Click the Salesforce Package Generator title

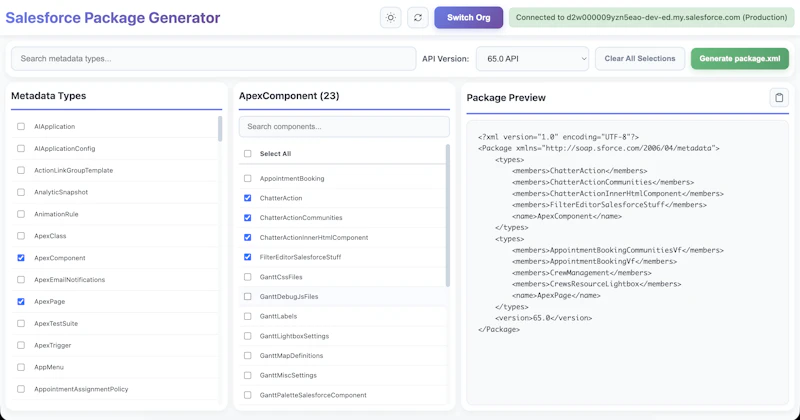pyautogui.click(x=113, y=18)
